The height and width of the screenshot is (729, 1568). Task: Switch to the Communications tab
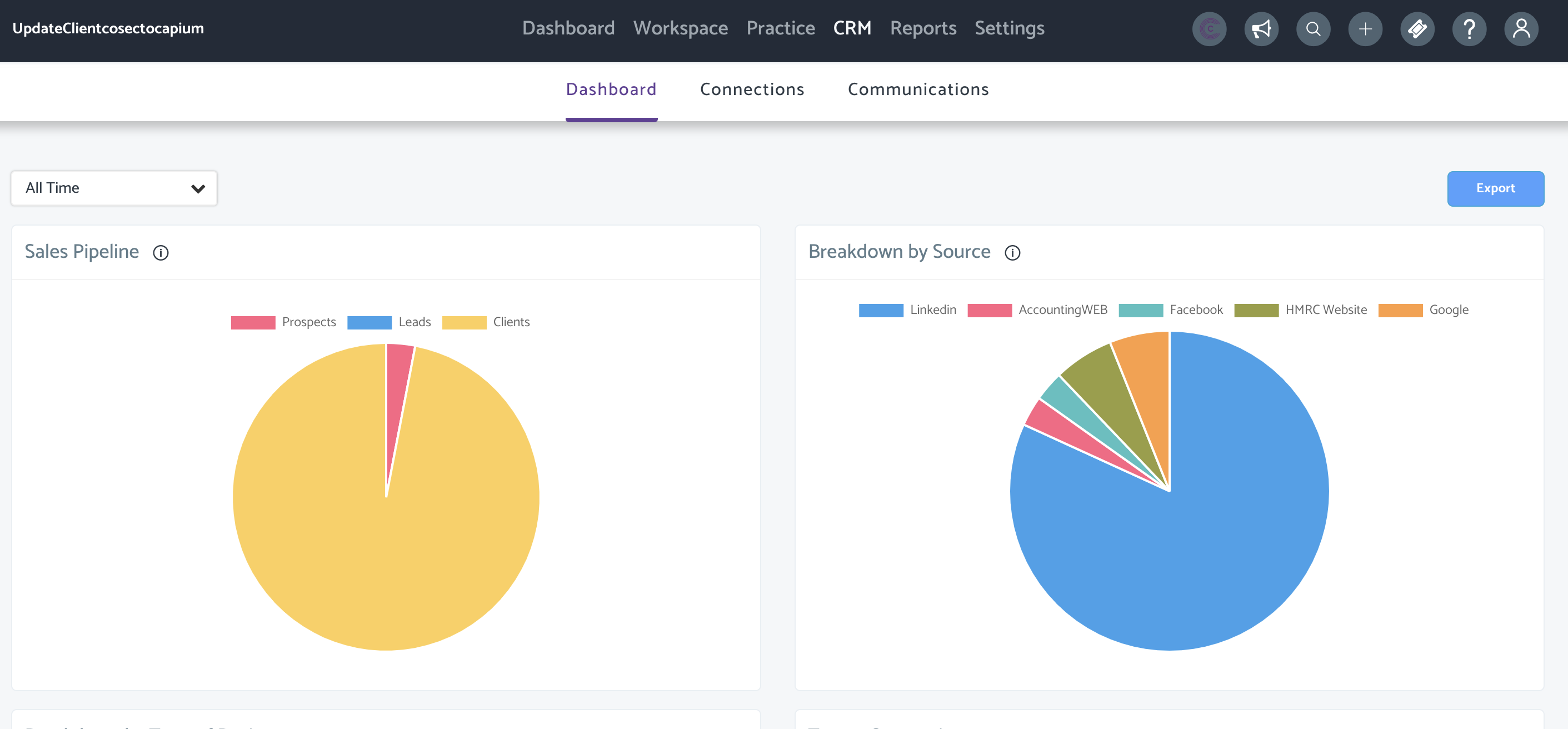coord(918,89)
